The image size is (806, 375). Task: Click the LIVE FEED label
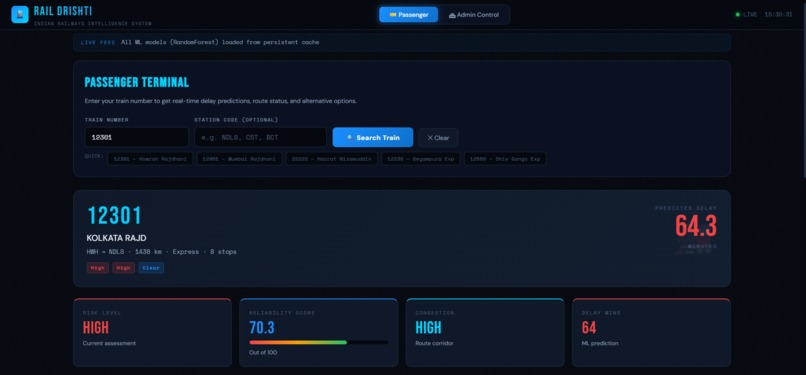pyautogui.click(x=98, y=42)
